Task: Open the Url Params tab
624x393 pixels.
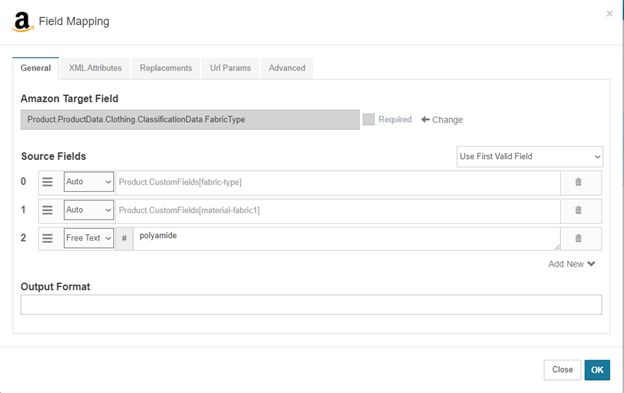Action: coord(230,68)
